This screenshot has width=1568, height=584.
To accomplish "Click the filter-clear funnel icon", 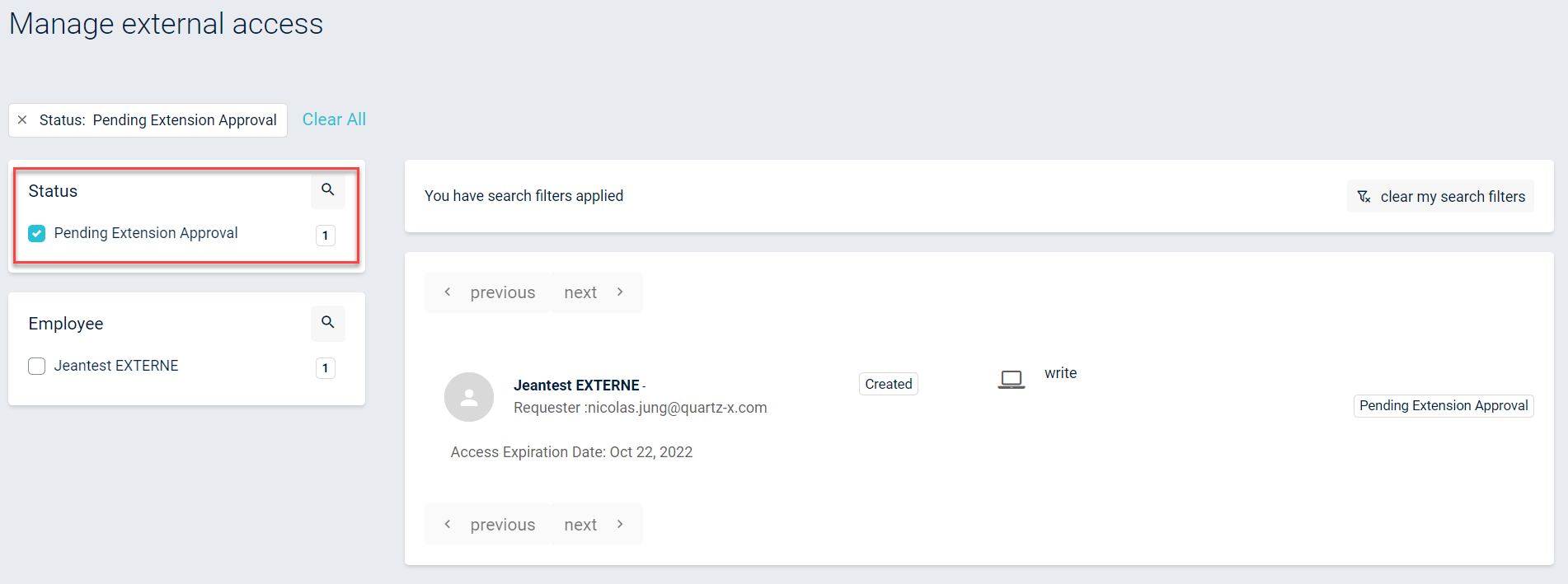I will 1364,197.
